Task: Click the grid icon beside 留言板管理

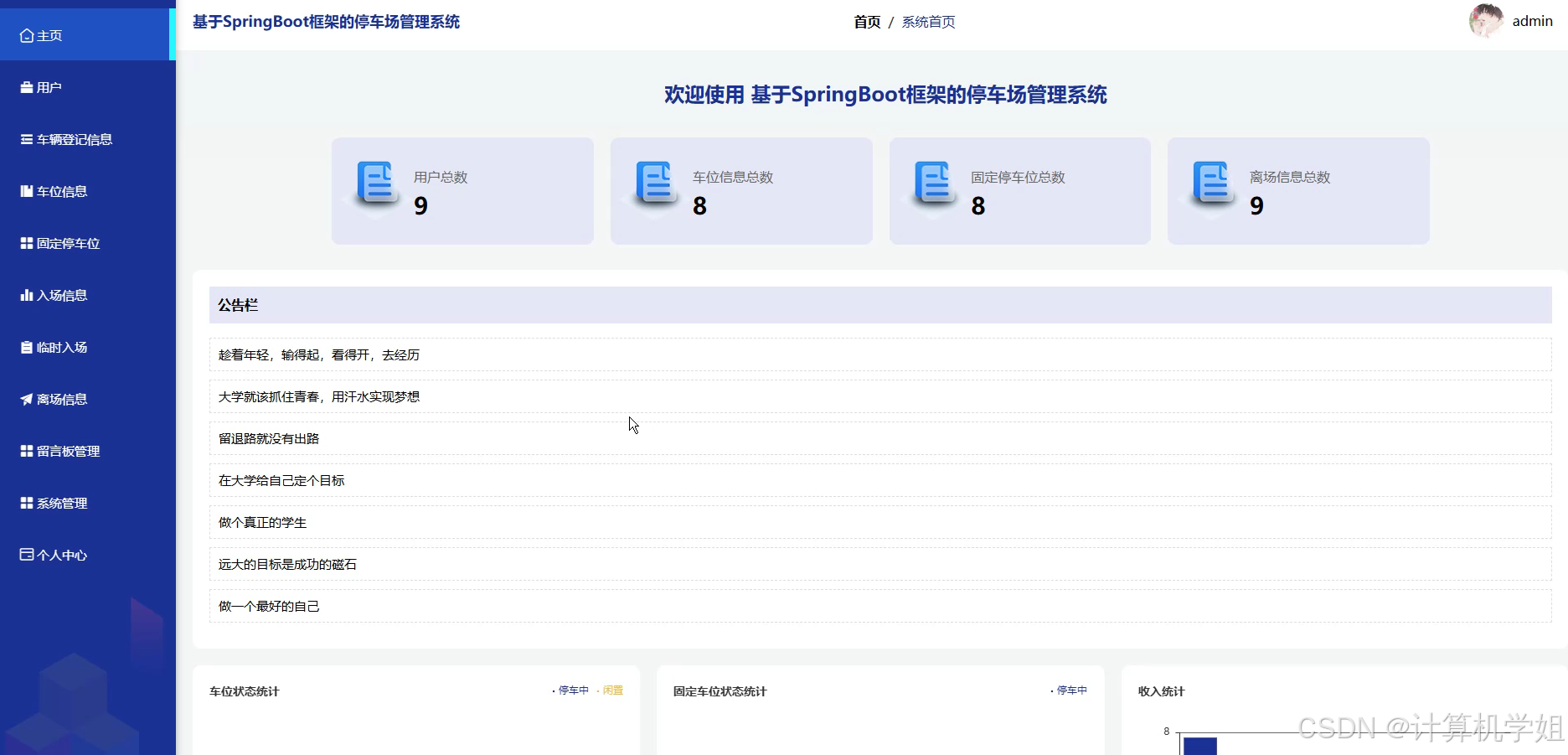Action: click(27, 451)
